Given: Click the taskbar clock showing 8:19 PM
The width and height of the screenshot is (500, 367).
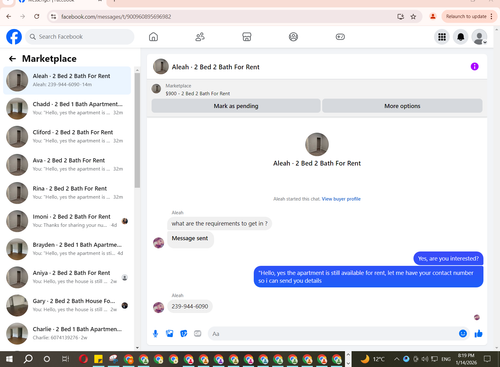Looking at the screenshot, I should click(x=466, y=359).
